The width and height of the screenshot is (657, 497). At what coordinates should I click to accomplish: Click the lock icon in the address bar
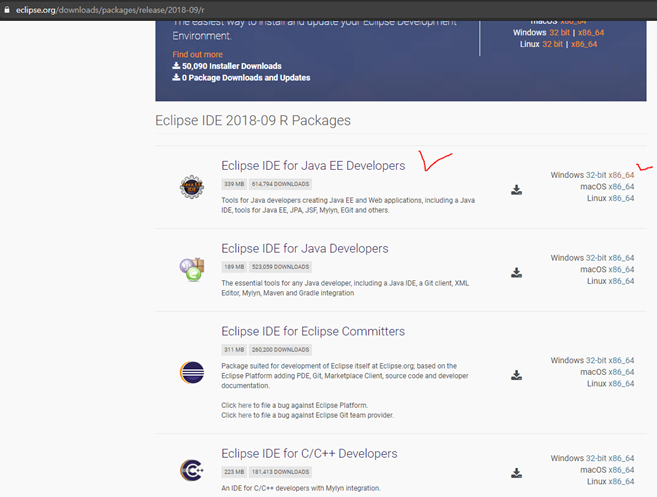pos(7,10)
